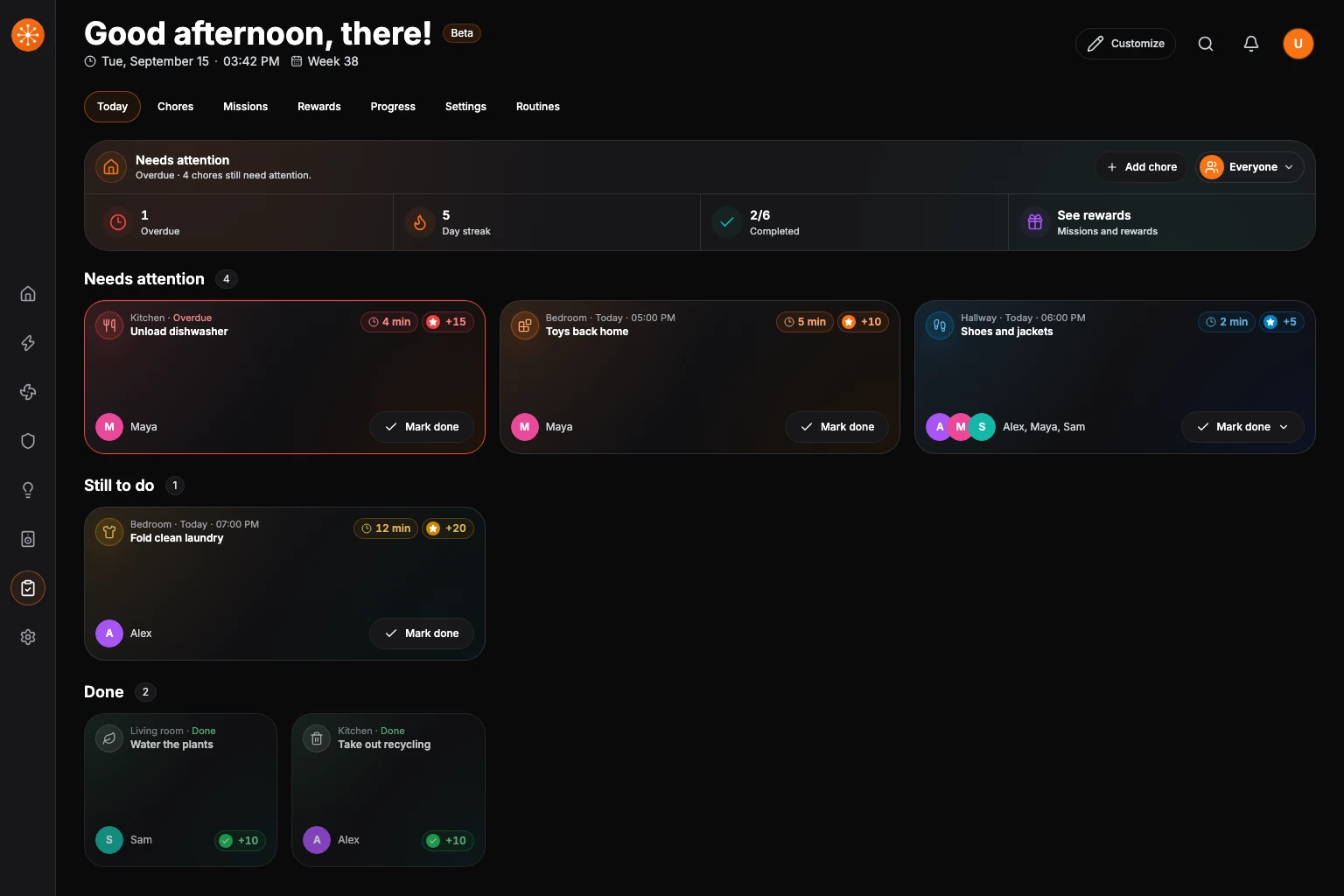The width and height of the screenshot is (1344, 896).
Task: Open the Rewards tab
Action: 319,107
